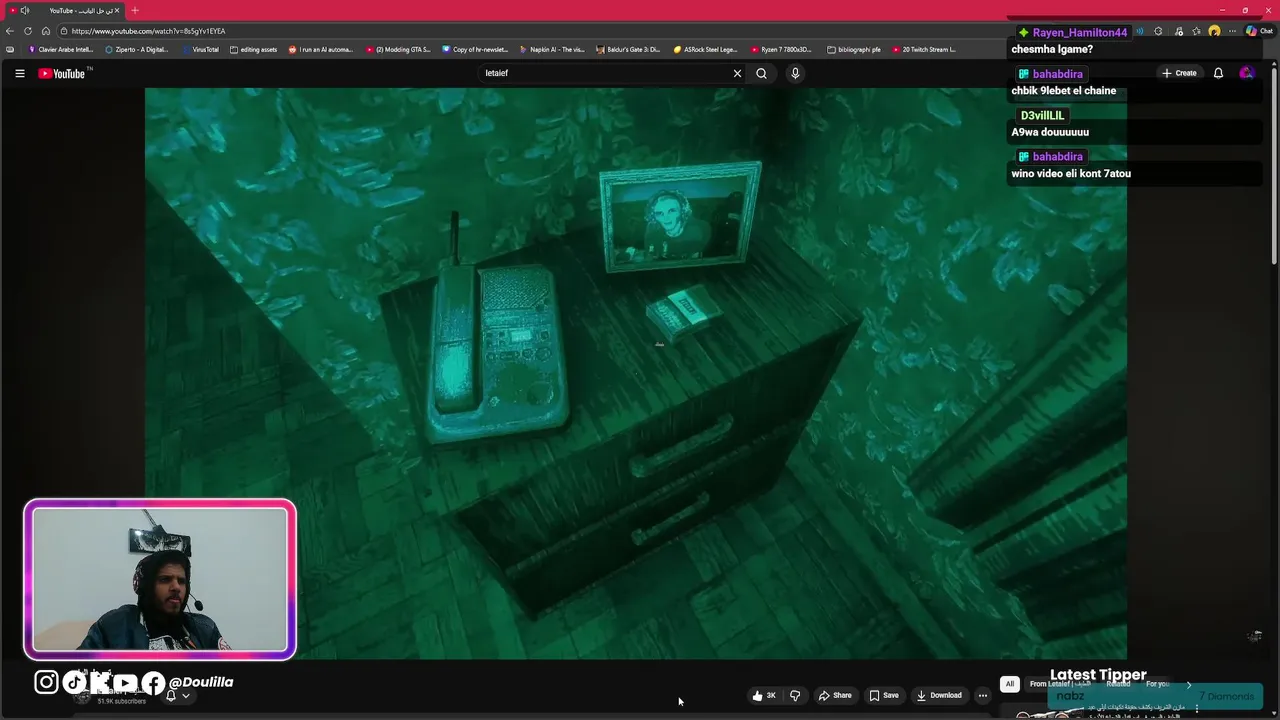This screenshot has height=720, width=1280.
Task: Select the All filter chip
Action: tap(1010, 684)
